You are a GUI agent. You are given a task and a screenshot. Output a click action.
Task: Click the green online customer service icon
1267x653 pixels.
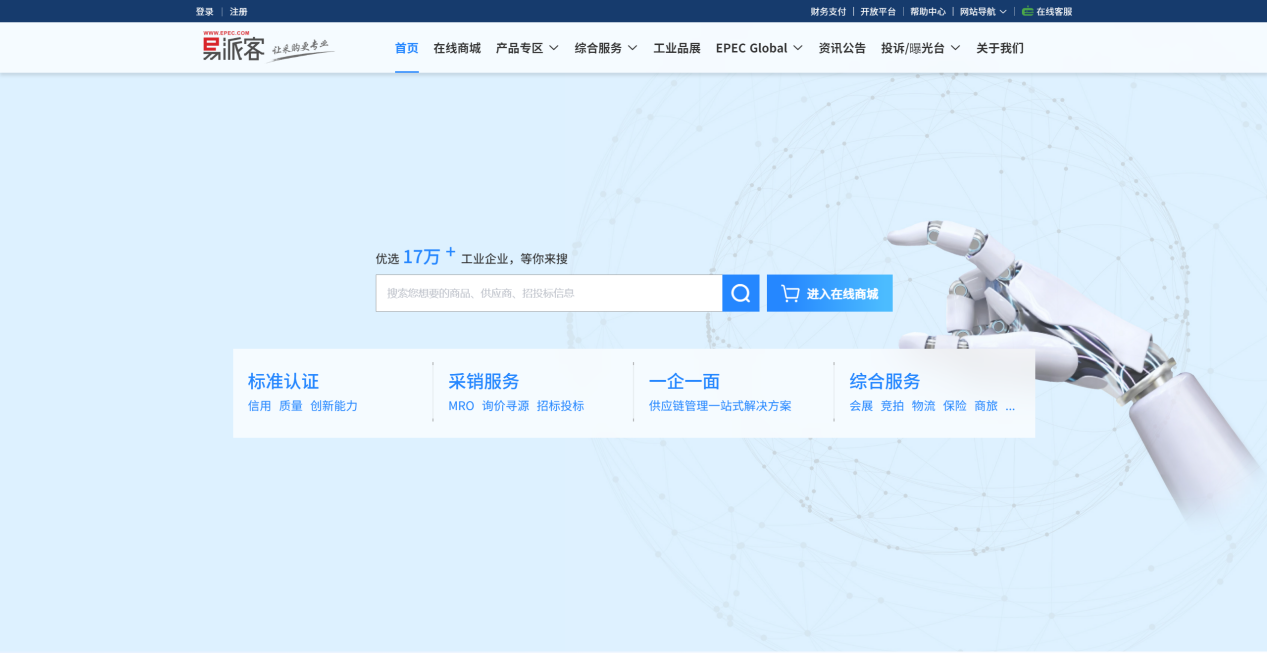pyautogui.click(x=1027, y=11)
